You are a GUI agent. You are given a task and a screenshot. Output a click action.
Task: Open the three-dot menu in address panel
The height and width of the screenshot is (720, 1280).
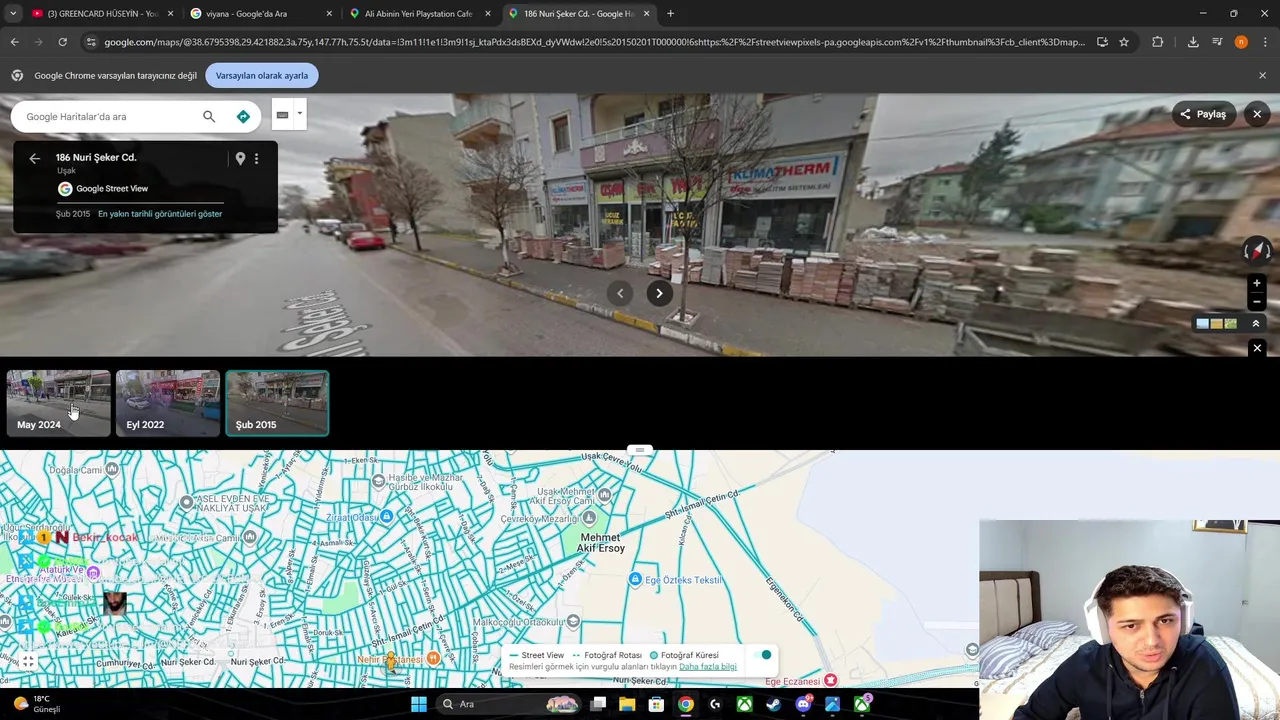(256, 158)
